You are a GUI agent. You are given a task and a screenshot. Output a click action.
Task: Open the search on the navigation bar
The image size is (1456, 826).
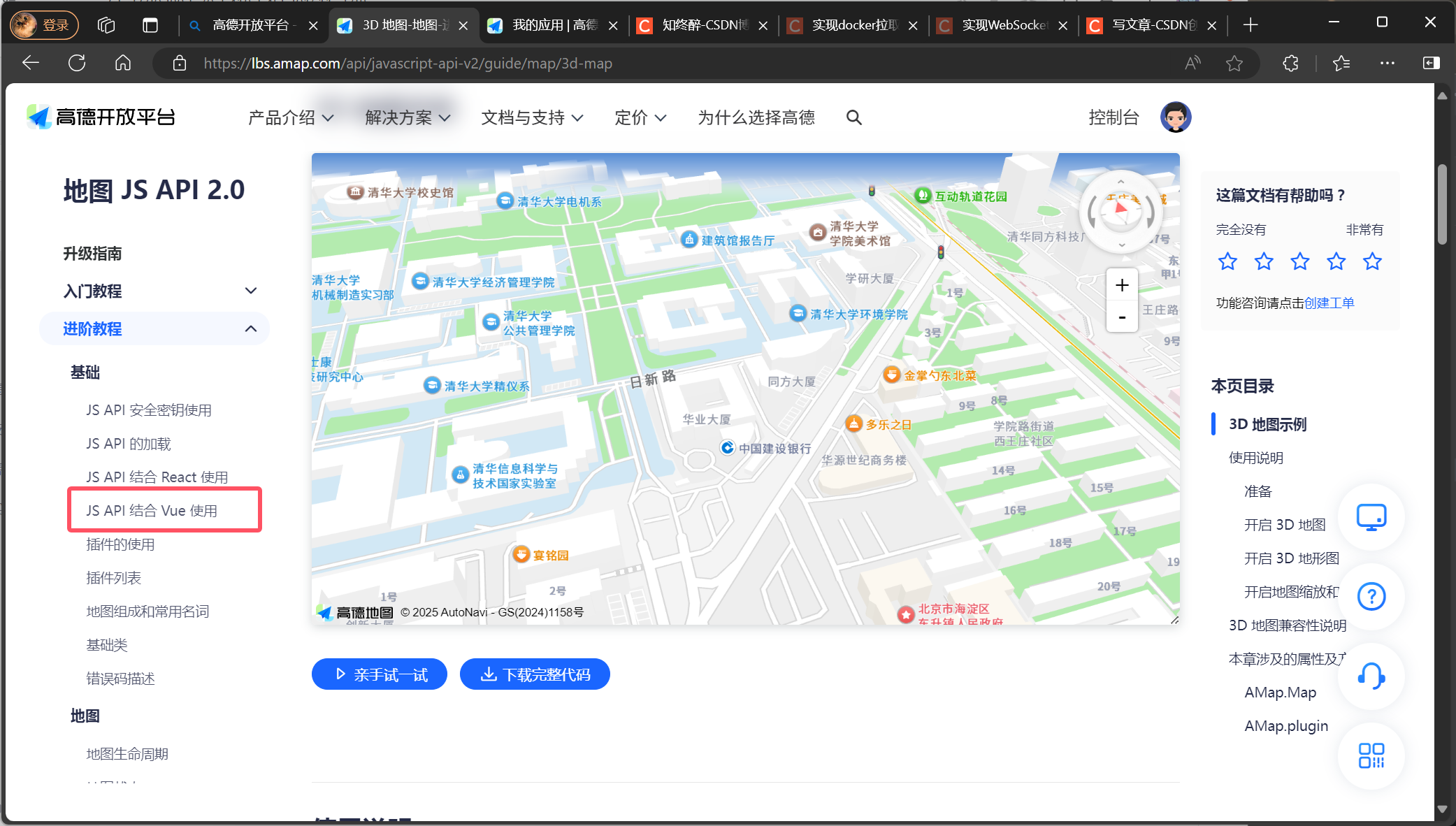[854, 117]
